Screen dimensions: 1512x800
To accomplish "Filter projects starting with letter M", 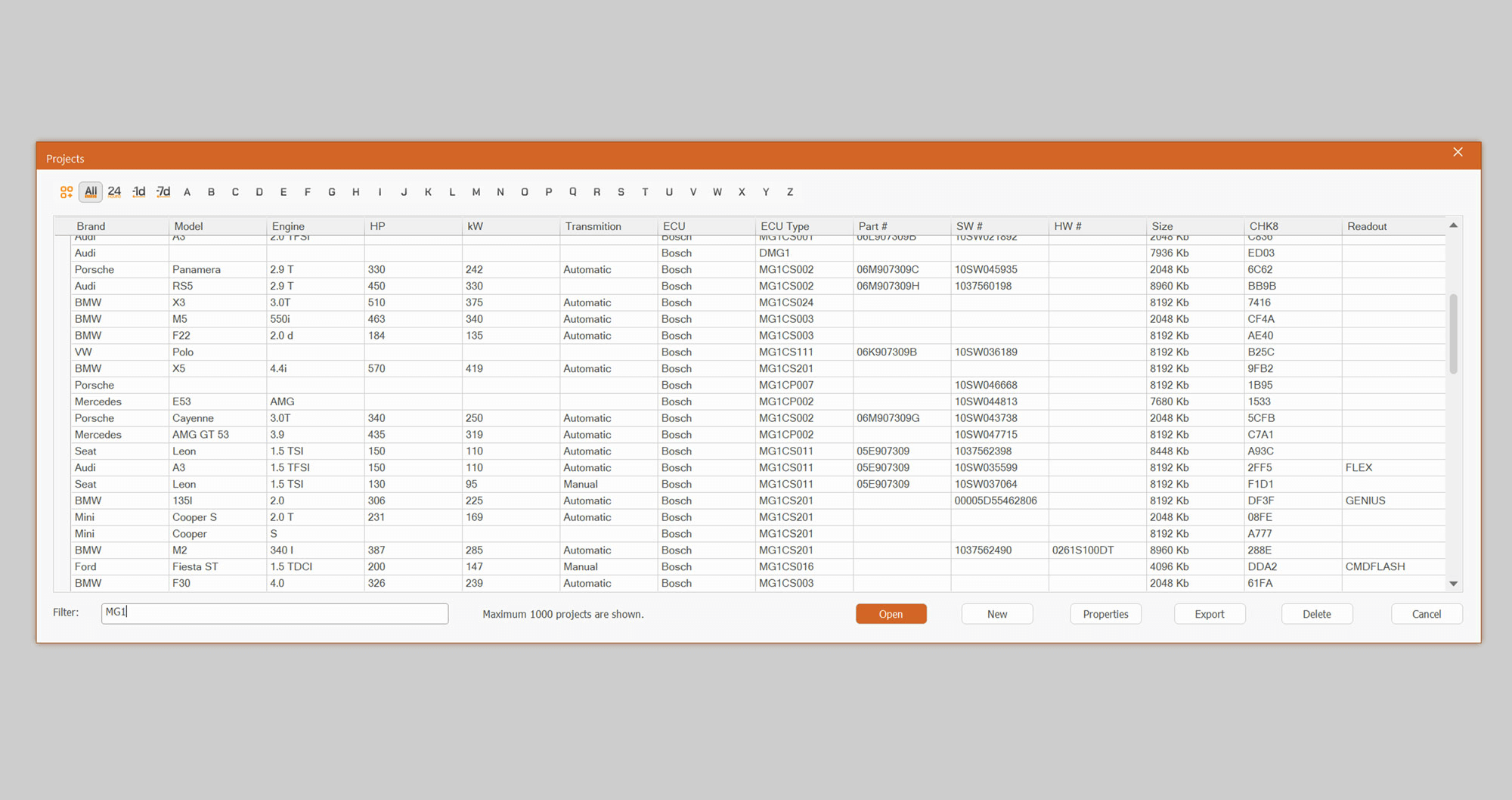I will (x=476, y=192).
